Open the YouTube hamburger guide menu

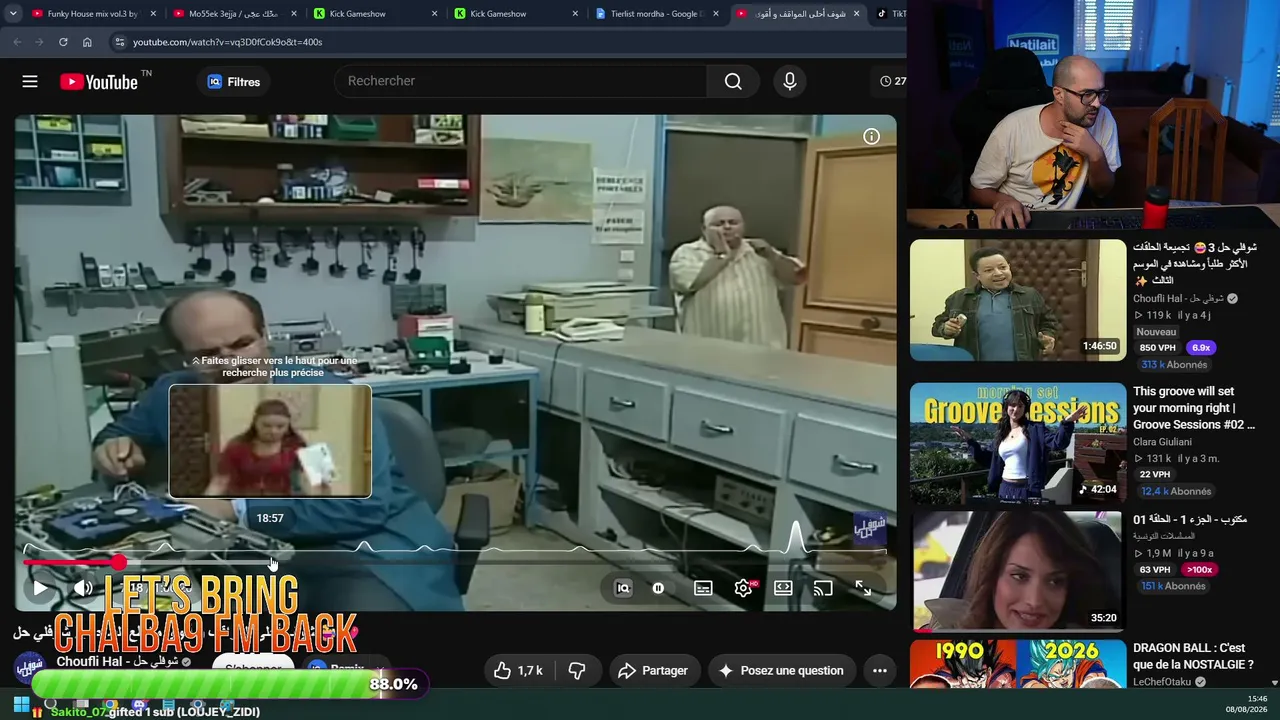click(x=30, y=82)
